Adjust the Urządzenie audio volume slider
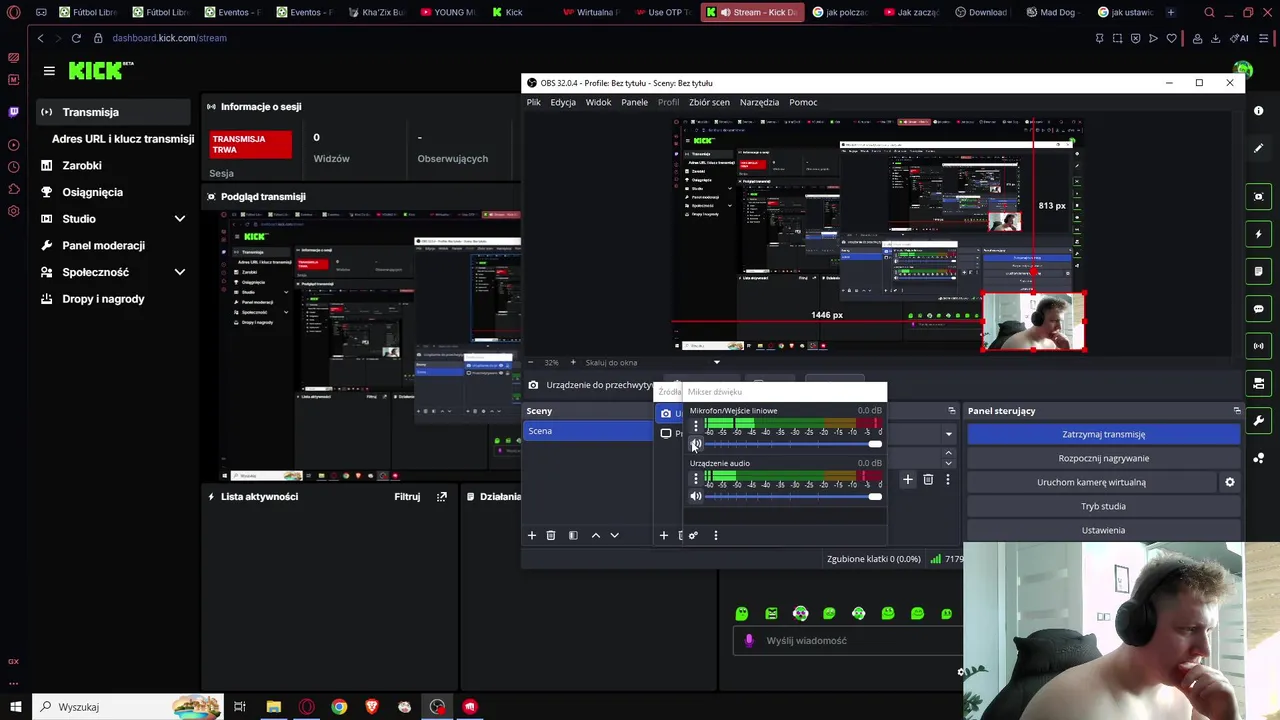The image size is (1280, 720). (x=793, y=496)
